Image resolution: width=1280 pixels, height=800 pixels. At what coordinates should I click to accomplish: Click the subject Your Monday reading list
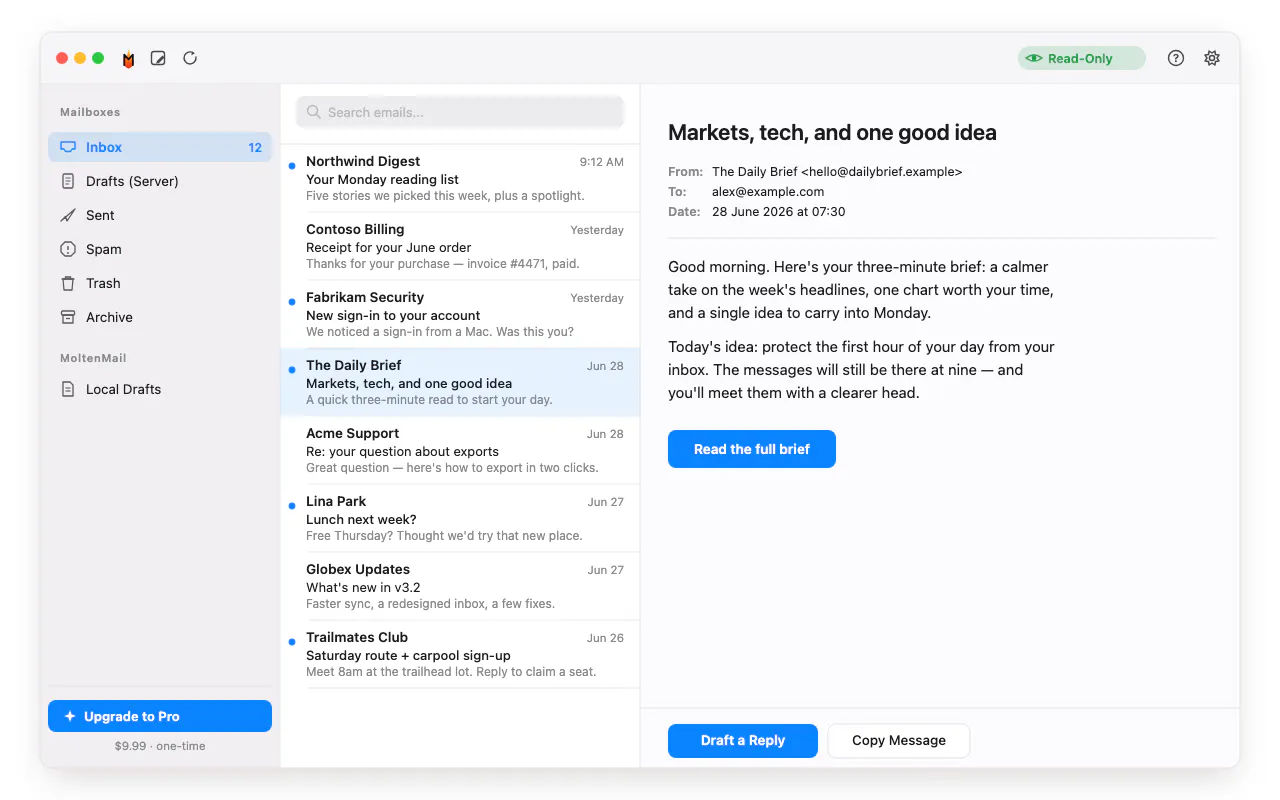382,179
